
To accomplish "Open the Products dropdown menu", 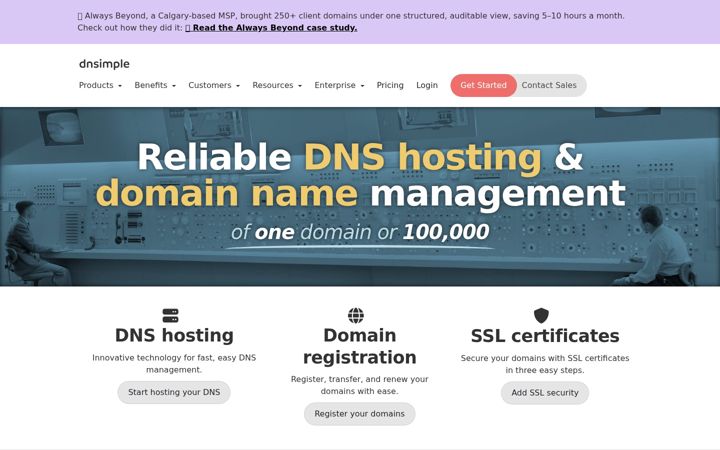I will (x=100, y=85).
